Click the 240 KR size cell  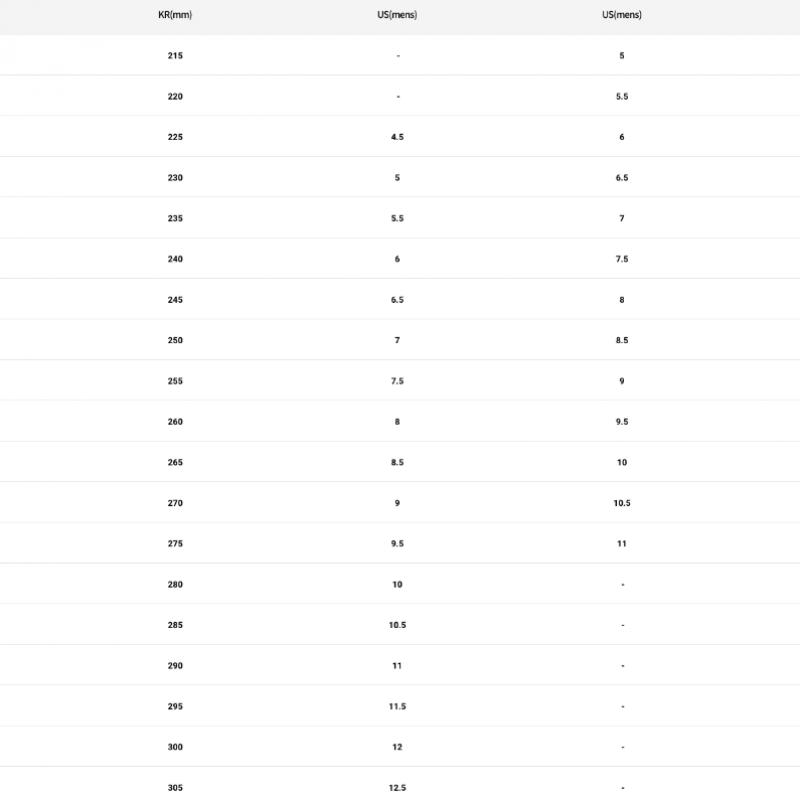(x=175, y=259)
